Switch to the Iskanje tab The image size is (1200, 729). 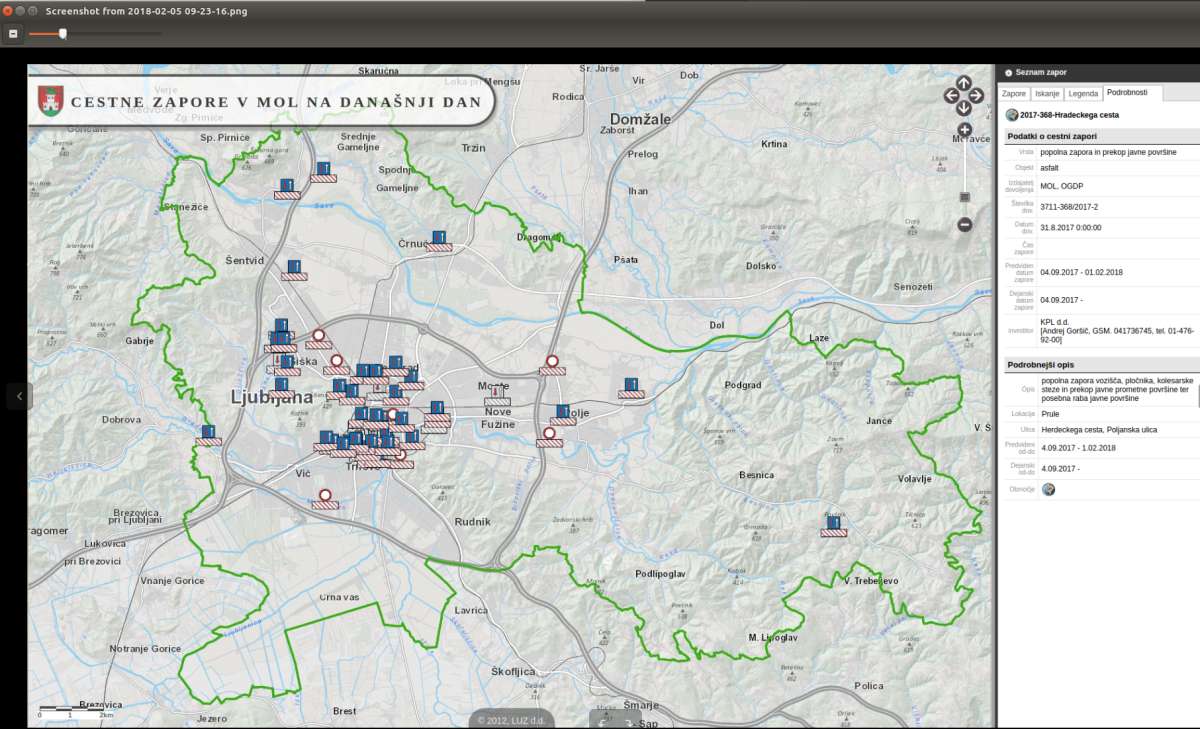(1047, 93)
